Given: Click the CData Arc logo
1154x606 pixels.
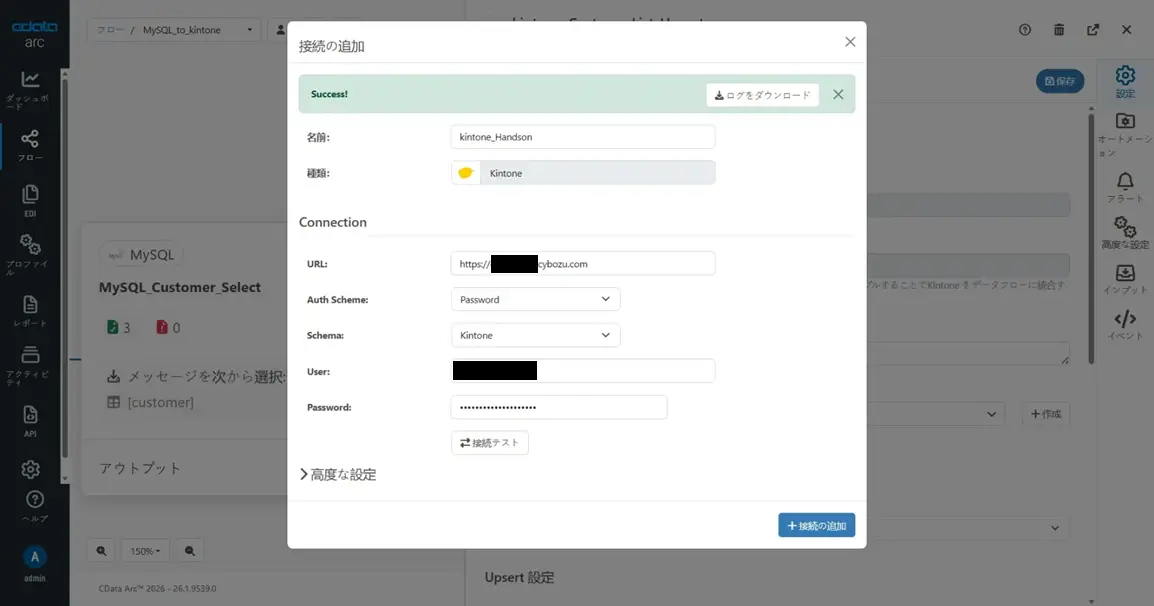Looking at the screenshot, I should (x=34, y=34).
